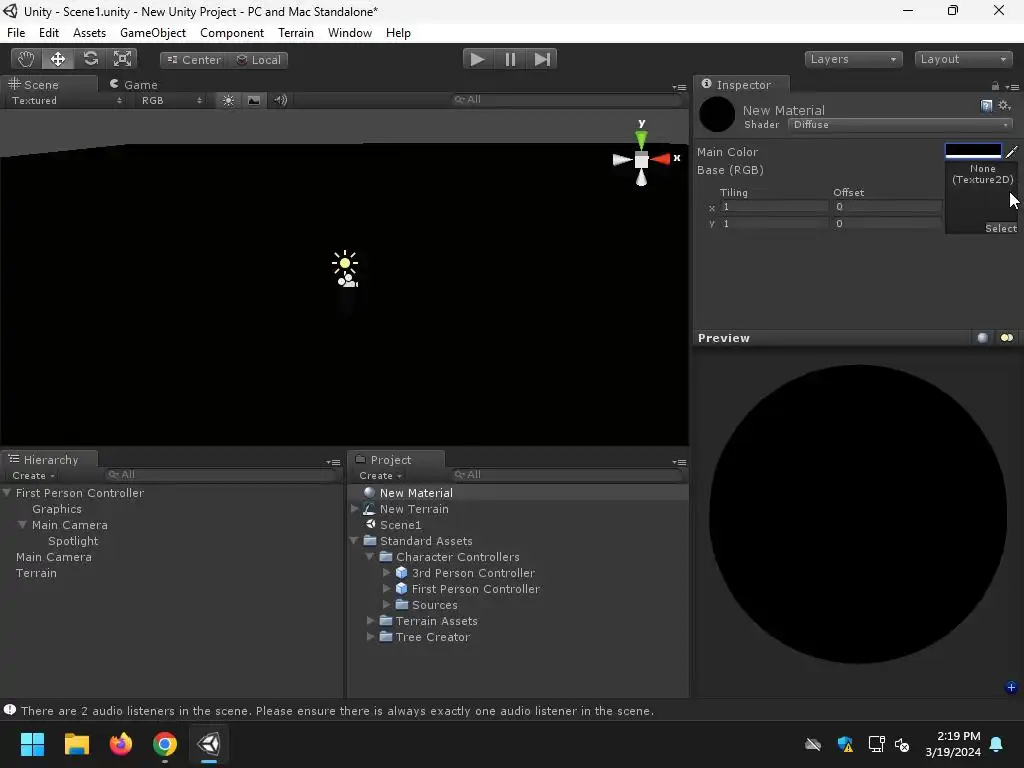Select the Rotate tool
The width and height of the screenshot is (1024, 768).
pyautogui.click(x=90, y=59)
